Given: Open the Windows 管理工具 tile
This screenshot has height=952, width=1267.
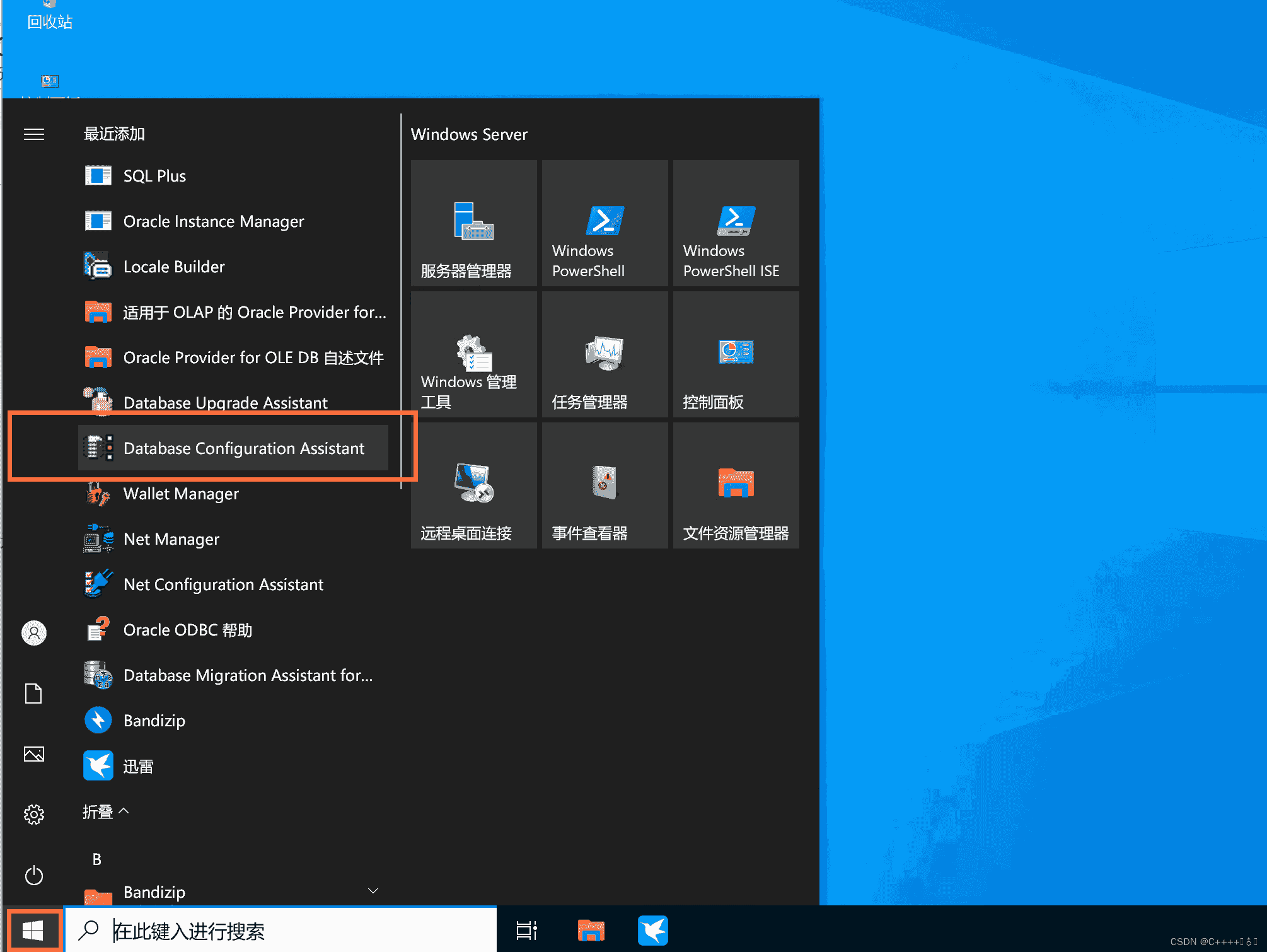Looking at the screenshot, I should pyautogui.click(x=474, y=354).
